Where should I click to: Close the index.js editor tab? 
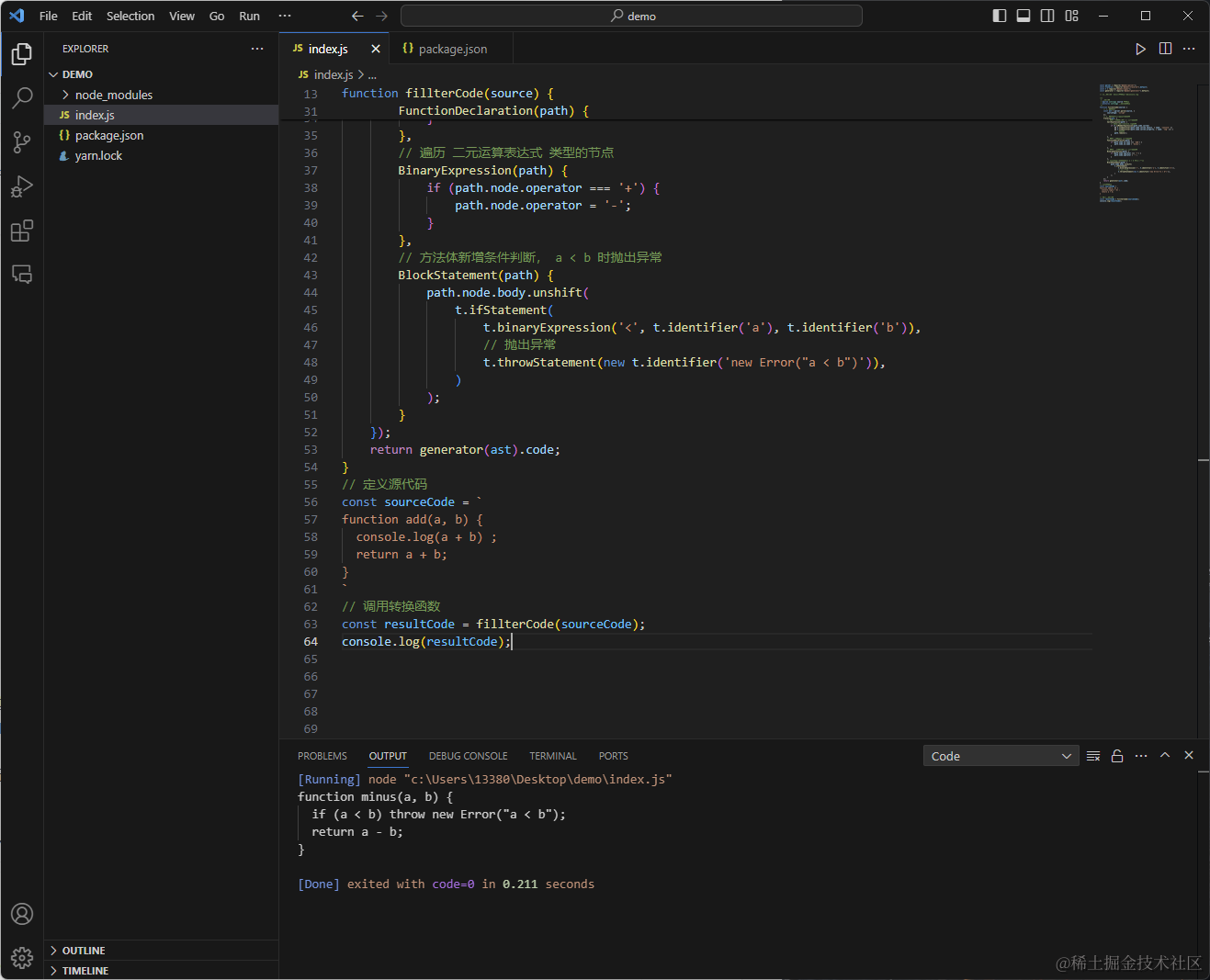[x=376, y=49]
